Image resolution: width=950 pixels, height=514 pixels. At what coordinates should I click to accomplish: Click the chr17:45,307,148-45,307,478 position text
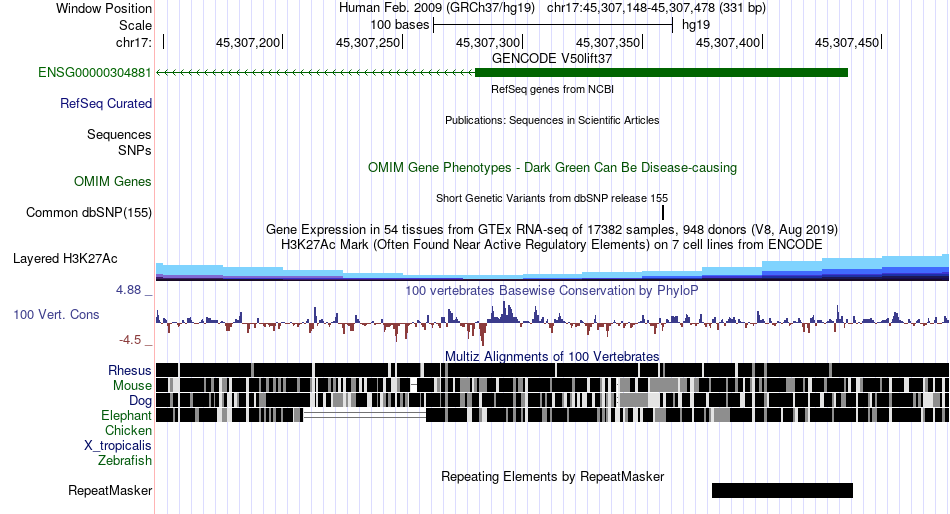[x=656, y=8]
